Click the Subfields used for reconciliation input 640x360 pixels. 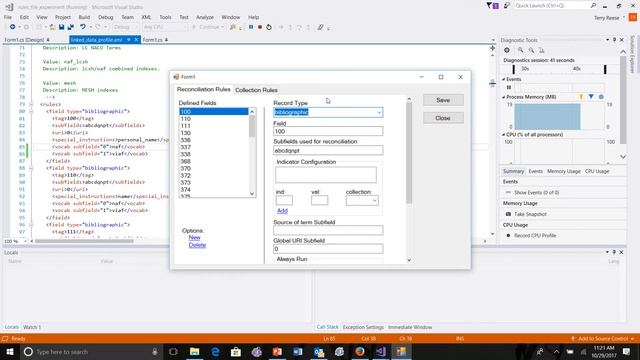pyautogui.click(x=328, y=150)
